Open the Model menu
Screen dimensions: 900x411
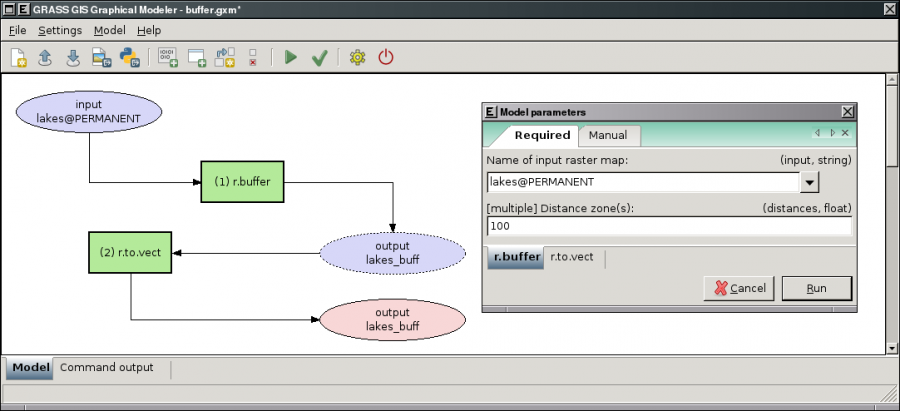[109, 30]
